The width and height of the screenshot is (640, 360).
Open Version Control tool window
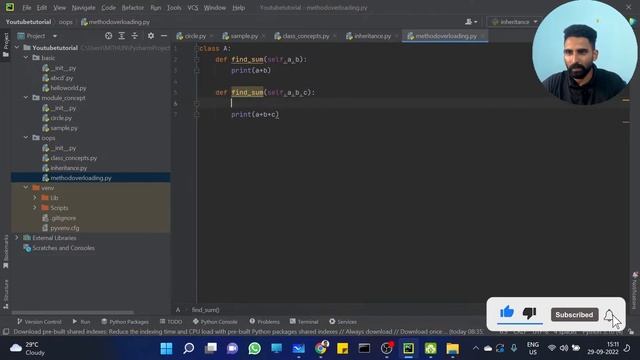39,322
